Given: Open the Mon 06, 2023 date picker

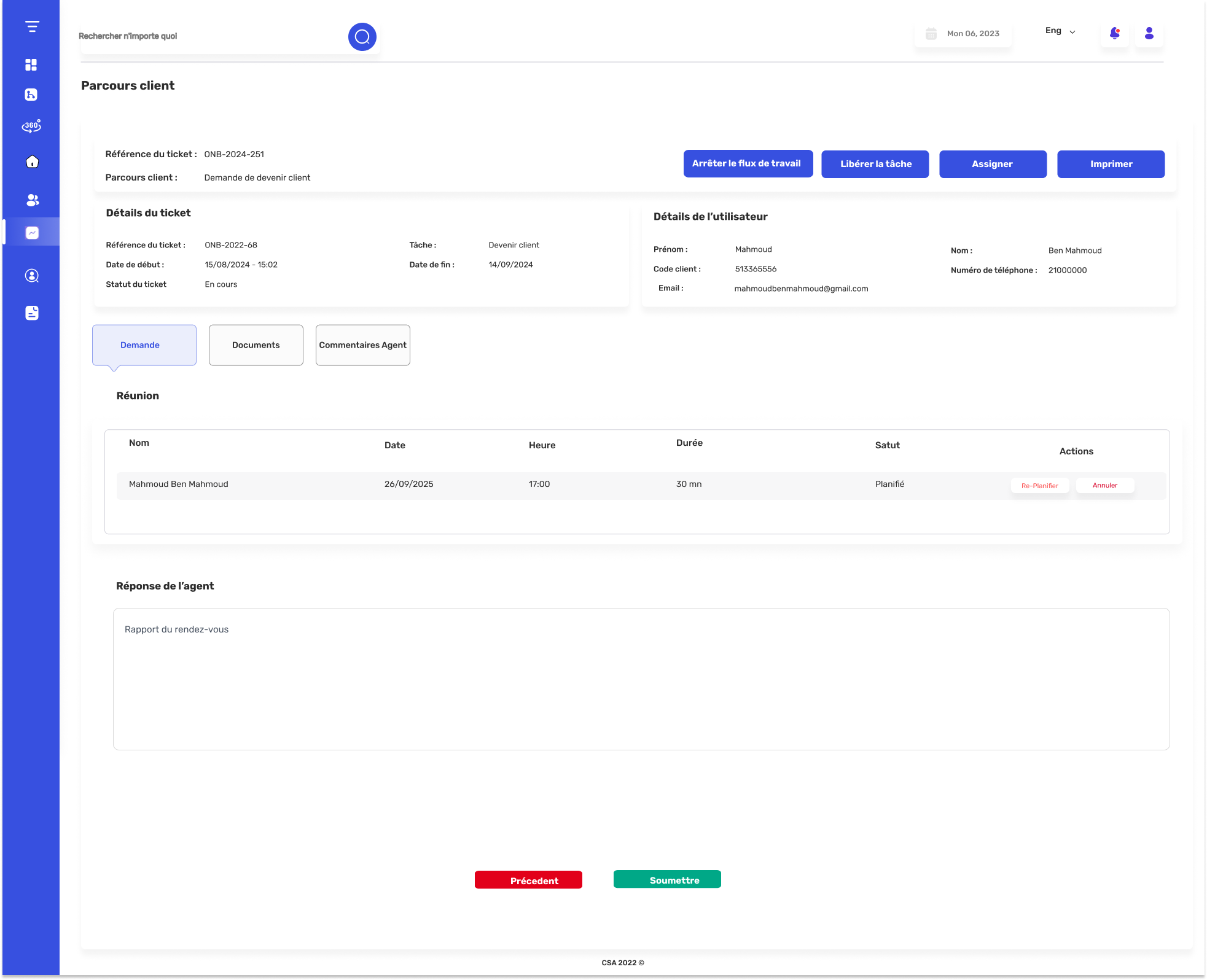Looking at the screenshot, I should click(963, 34).
